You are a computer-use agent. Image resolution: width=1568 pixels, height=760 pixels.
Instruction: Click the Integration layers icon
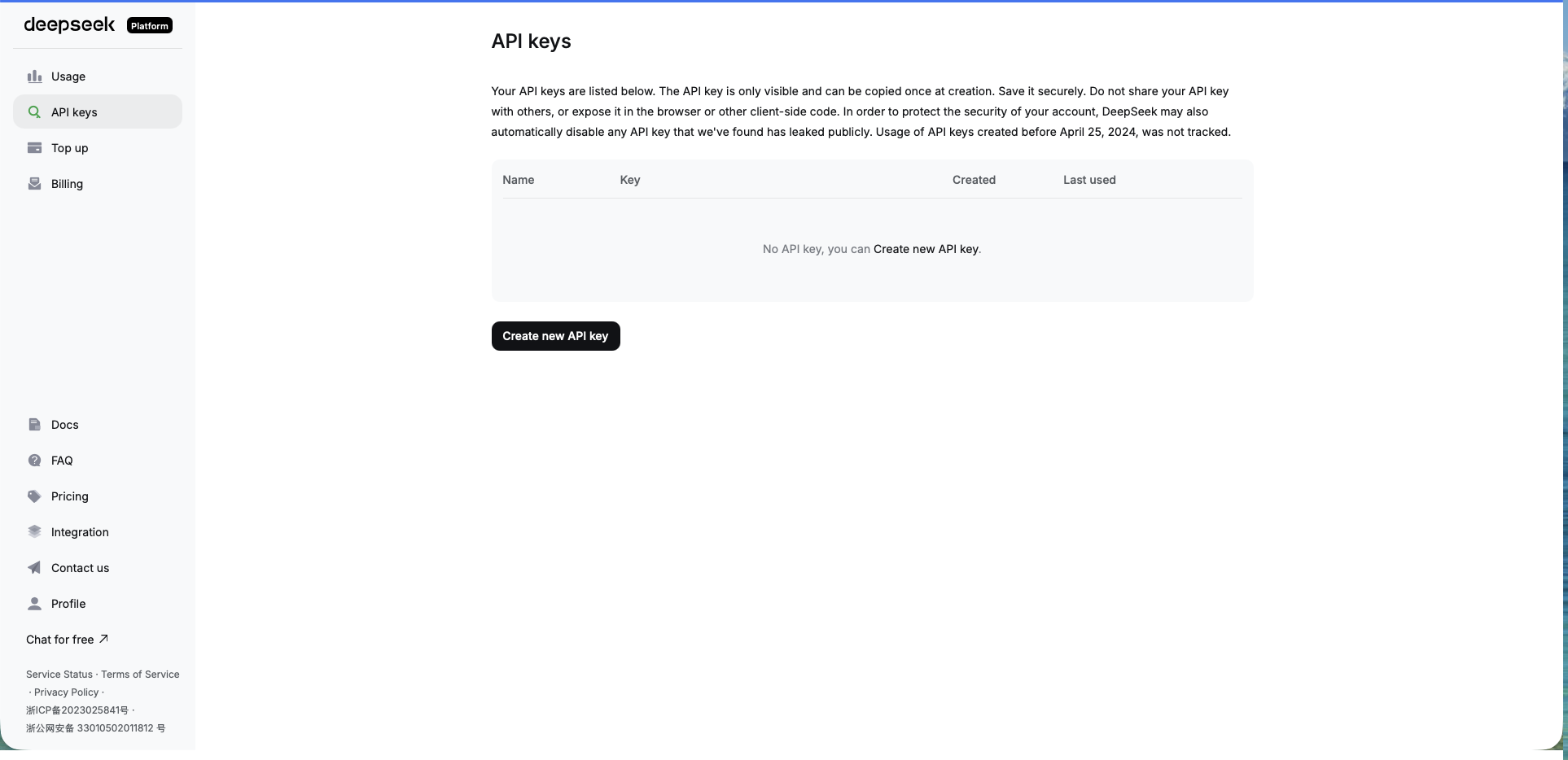click(34, 532)
